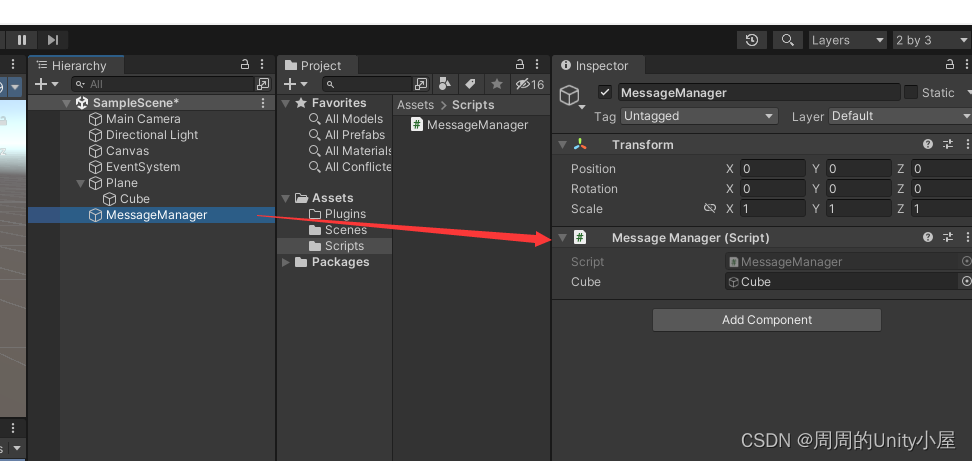The height and width of the screenshot is (461, 972).
Task: Toggle hidden packages visibility showing 16
Action: (x=529, y=84)
